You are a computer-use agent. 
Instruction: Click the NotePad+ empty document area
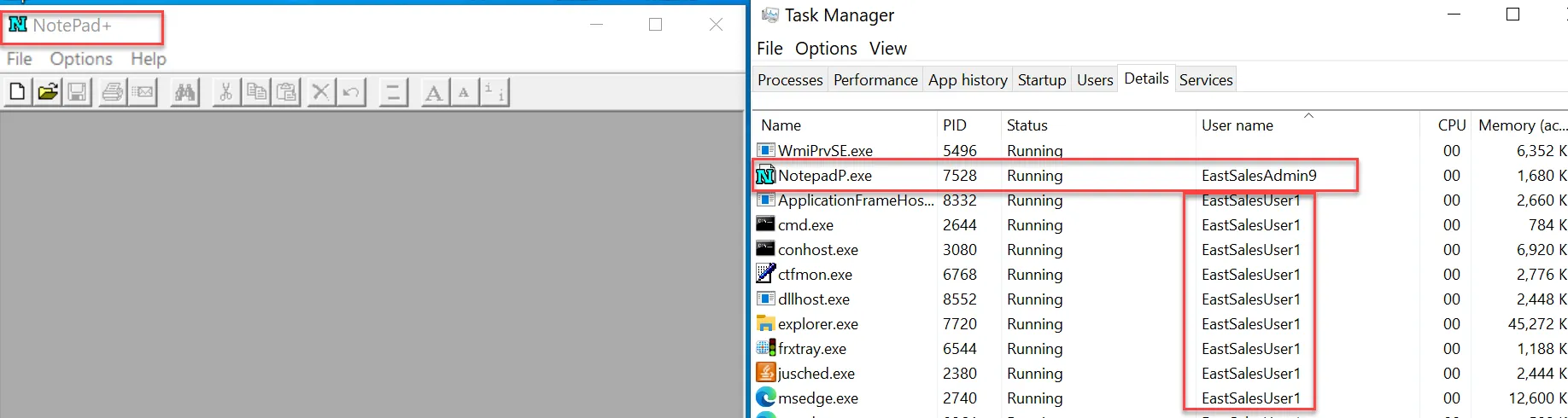[x=372, y=264]
